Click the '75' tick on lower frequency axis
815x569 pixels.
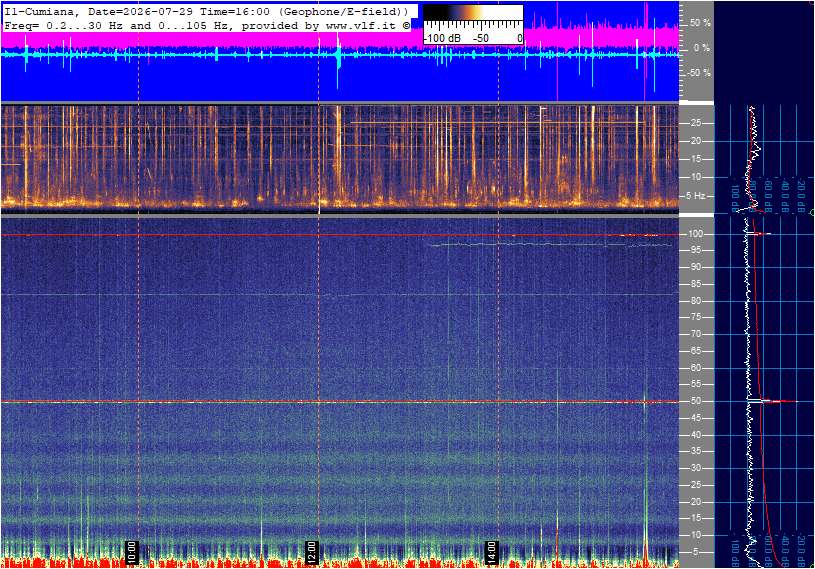(x=695, y=317)
